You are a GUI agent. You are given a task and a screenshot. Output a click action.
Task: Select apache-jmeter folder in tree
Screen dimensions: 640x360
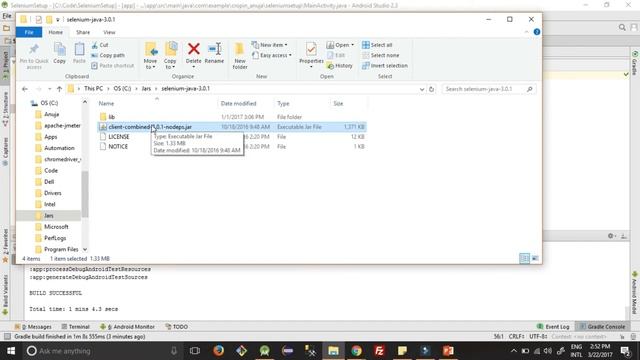62,126
